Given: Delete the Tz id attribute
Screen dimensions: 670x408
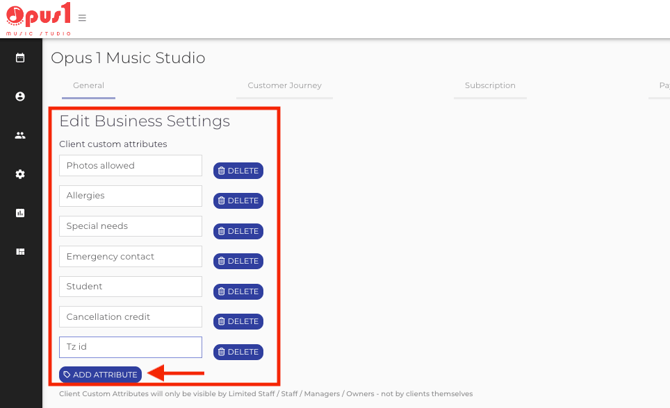Looking at the screenshot, I should pyautogui.click(x=238, y=352).
